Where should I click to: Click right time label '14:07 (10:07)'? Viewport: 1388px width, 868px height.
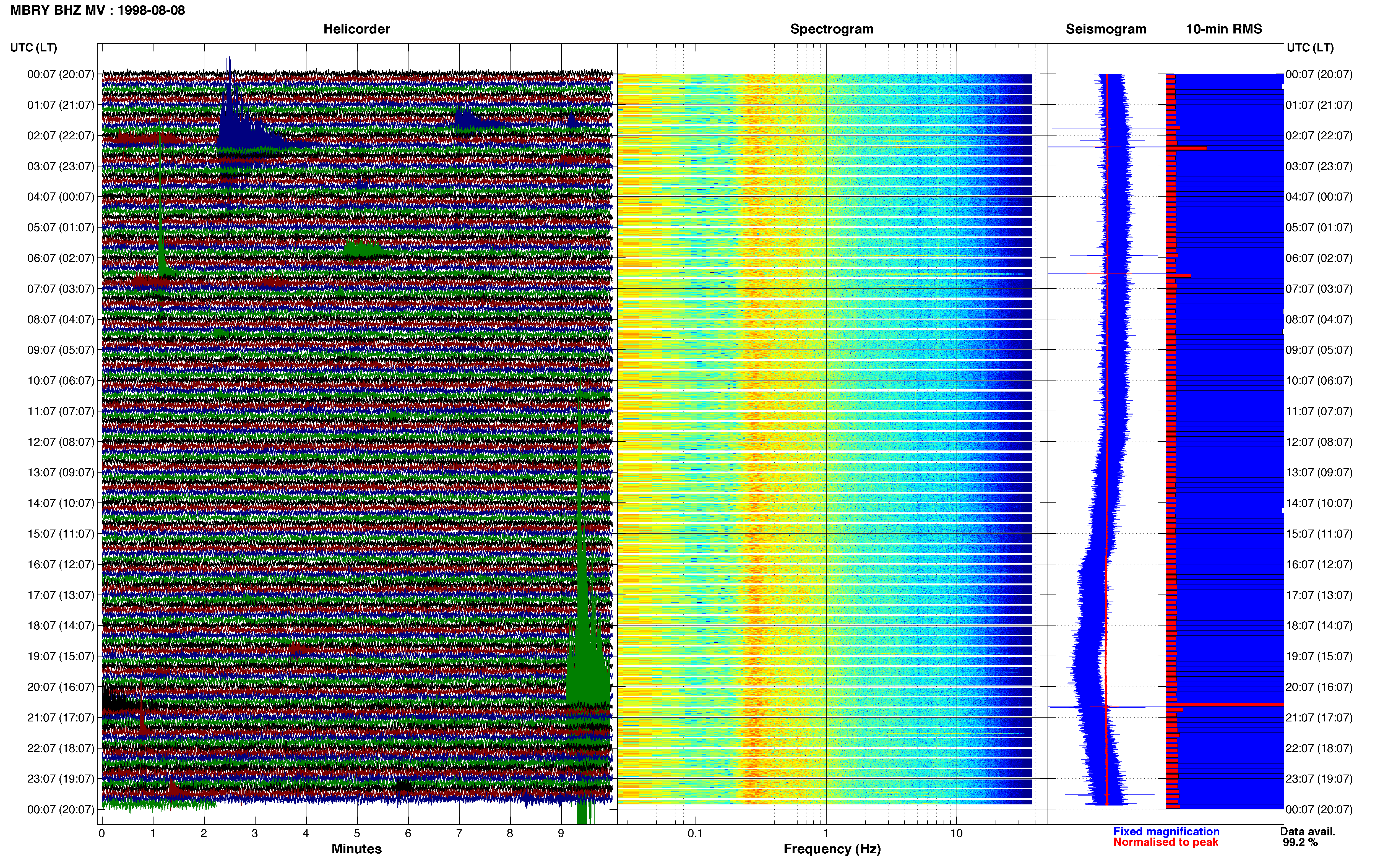point(1319,503)
